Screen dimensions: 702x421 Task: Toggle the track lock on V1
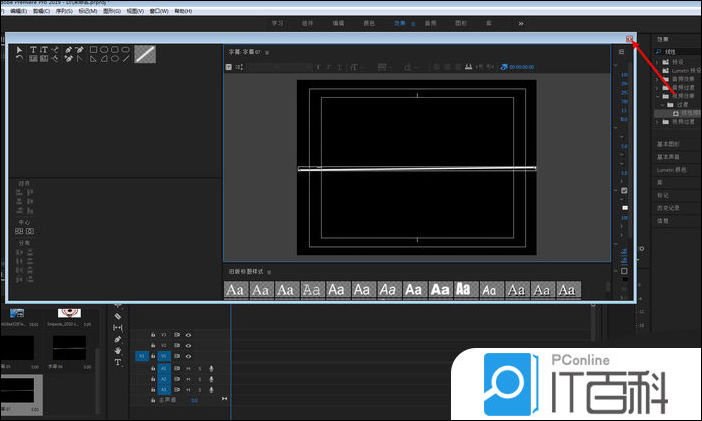click(x=152, y=356)
